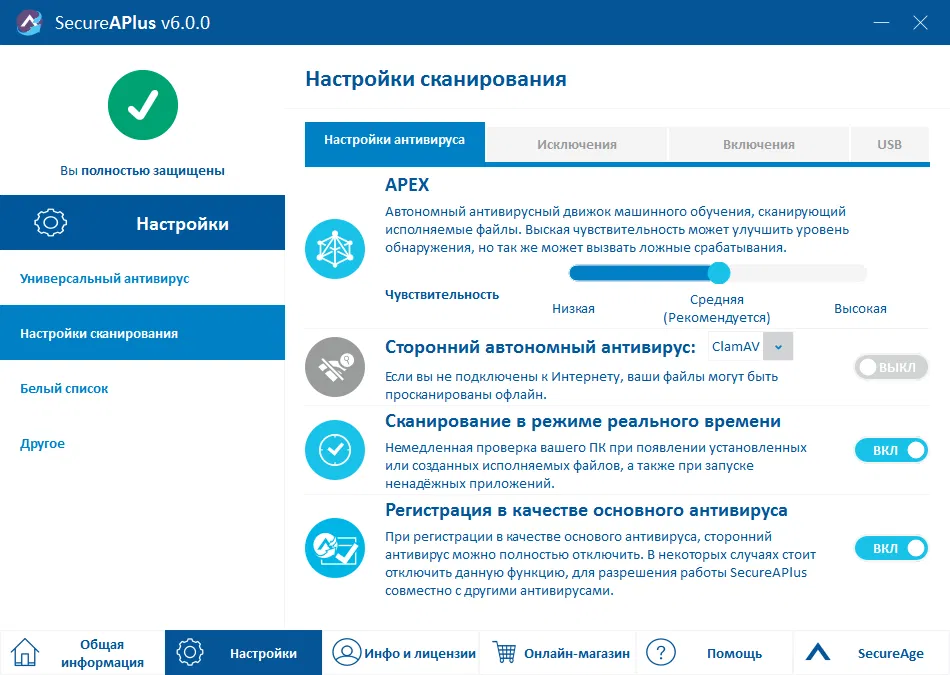This screenshot has width=950, height=675.
Task: Click the primary antivirus registration icon
Action: click(335, 548)
